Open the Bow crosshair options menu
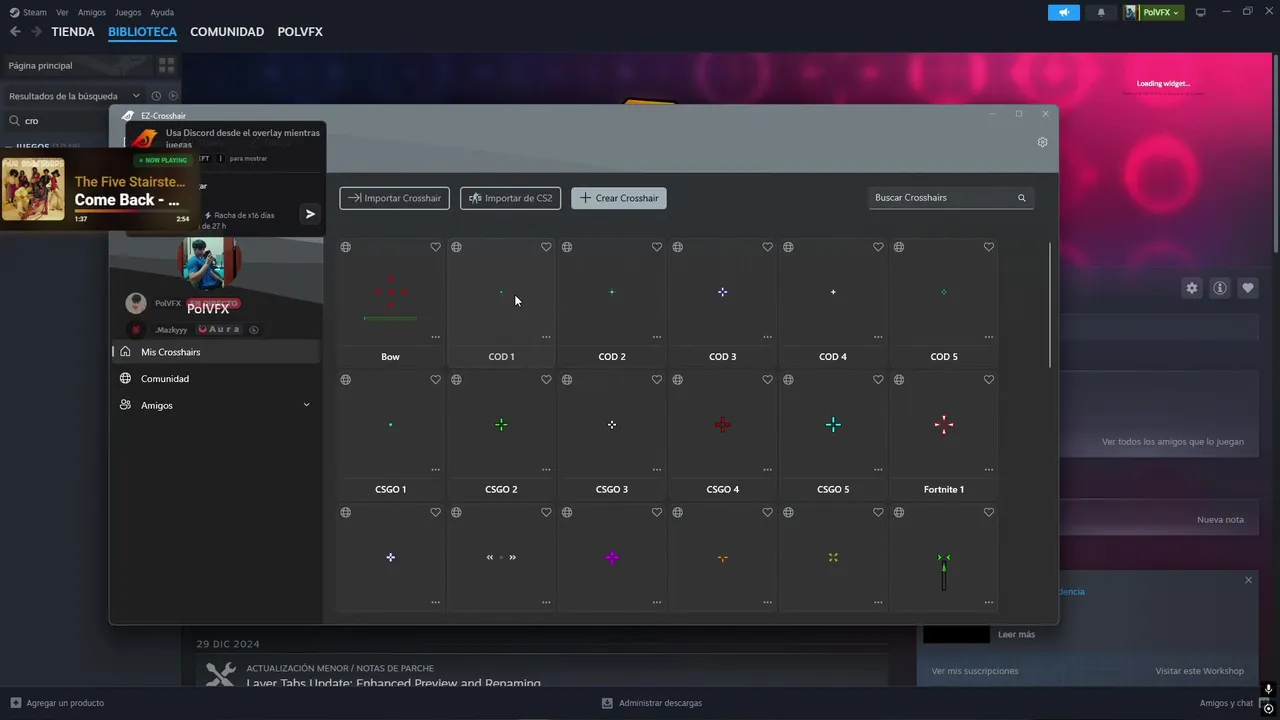This screenshot has width=1280, height=720. coord(435,337)
